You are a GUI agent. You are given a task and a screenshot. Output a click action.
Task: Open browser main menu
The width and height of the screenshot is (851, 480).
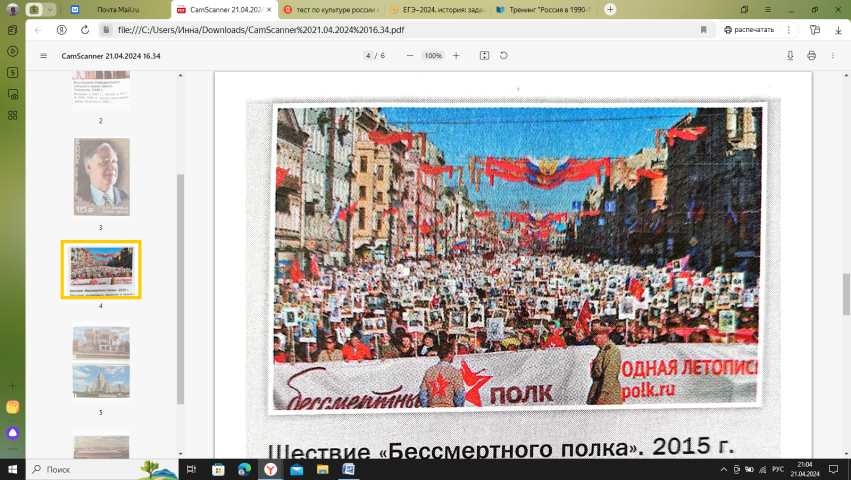point(767,9)
